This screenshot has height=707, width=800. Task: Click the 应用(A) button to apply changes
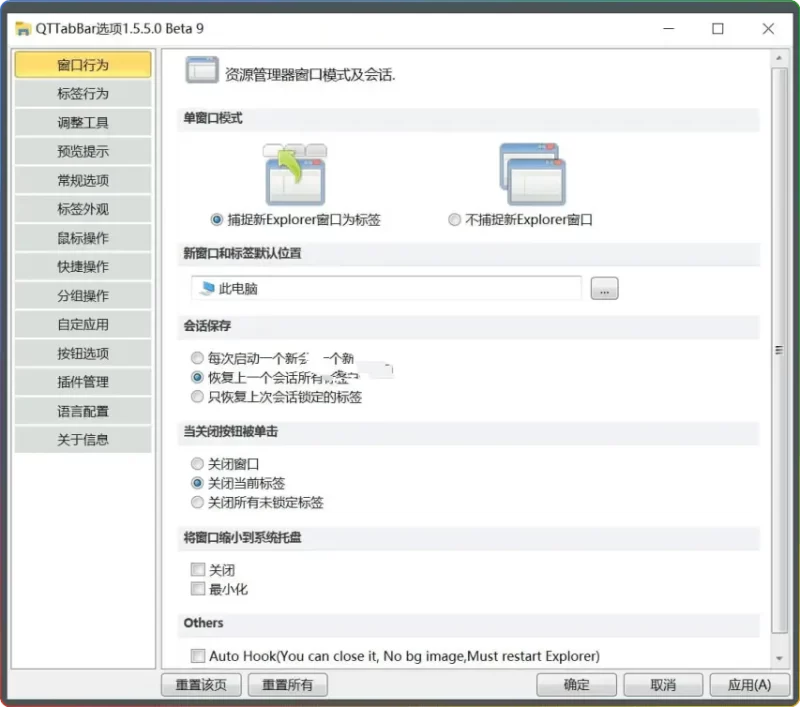click(x=748, y=684)
